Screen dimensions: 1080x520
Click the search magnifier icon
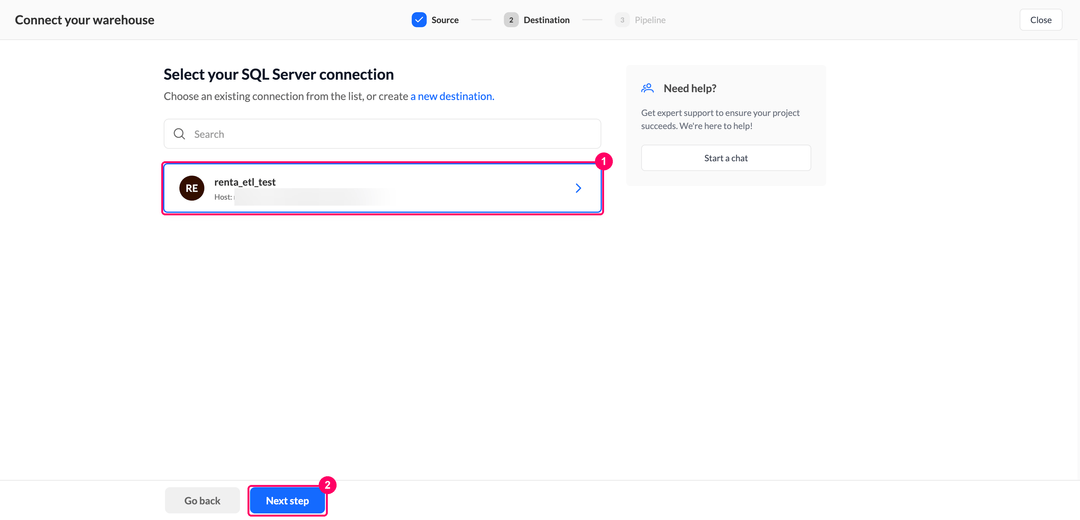[179, 134]
